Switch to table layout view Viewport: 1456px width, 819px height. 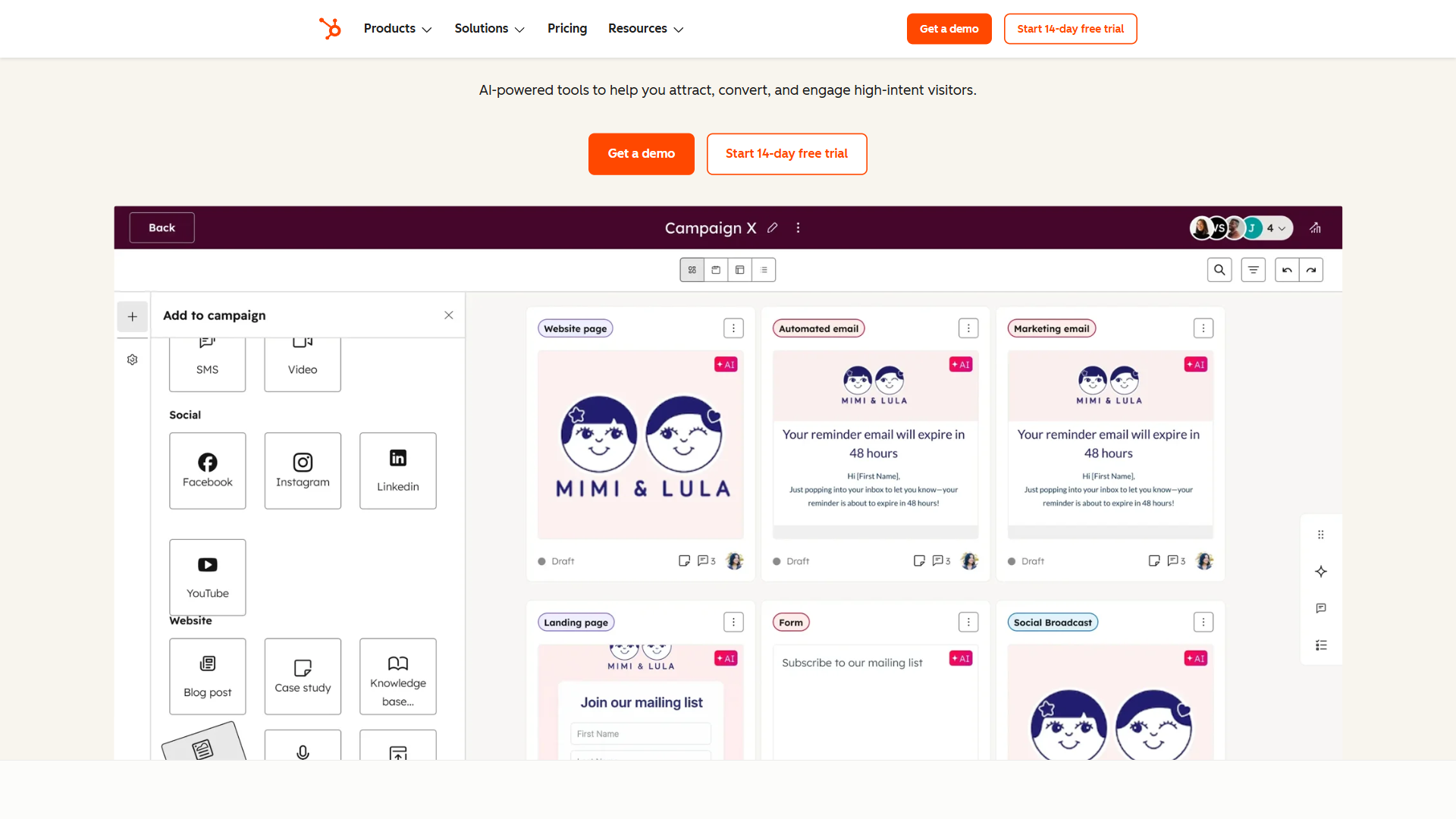click(x=740, y=270)
